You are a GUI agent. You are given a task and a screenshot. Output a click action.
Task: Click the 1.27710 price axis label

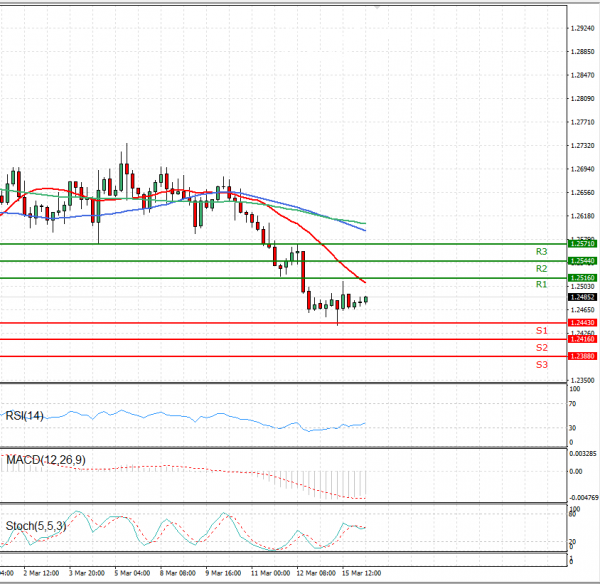click(x=582, y=122)
